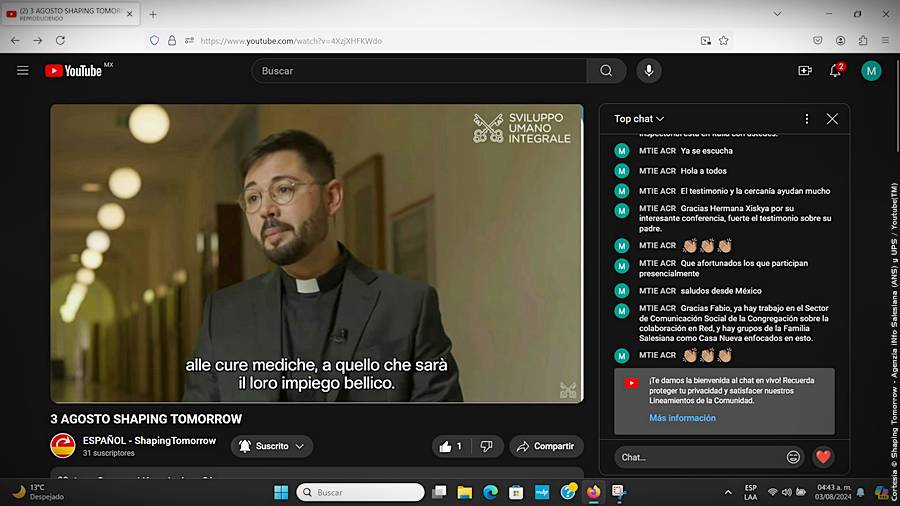Open the Windows Start menu
Viewport: 900px width, 506px height.
pos(281,492)
